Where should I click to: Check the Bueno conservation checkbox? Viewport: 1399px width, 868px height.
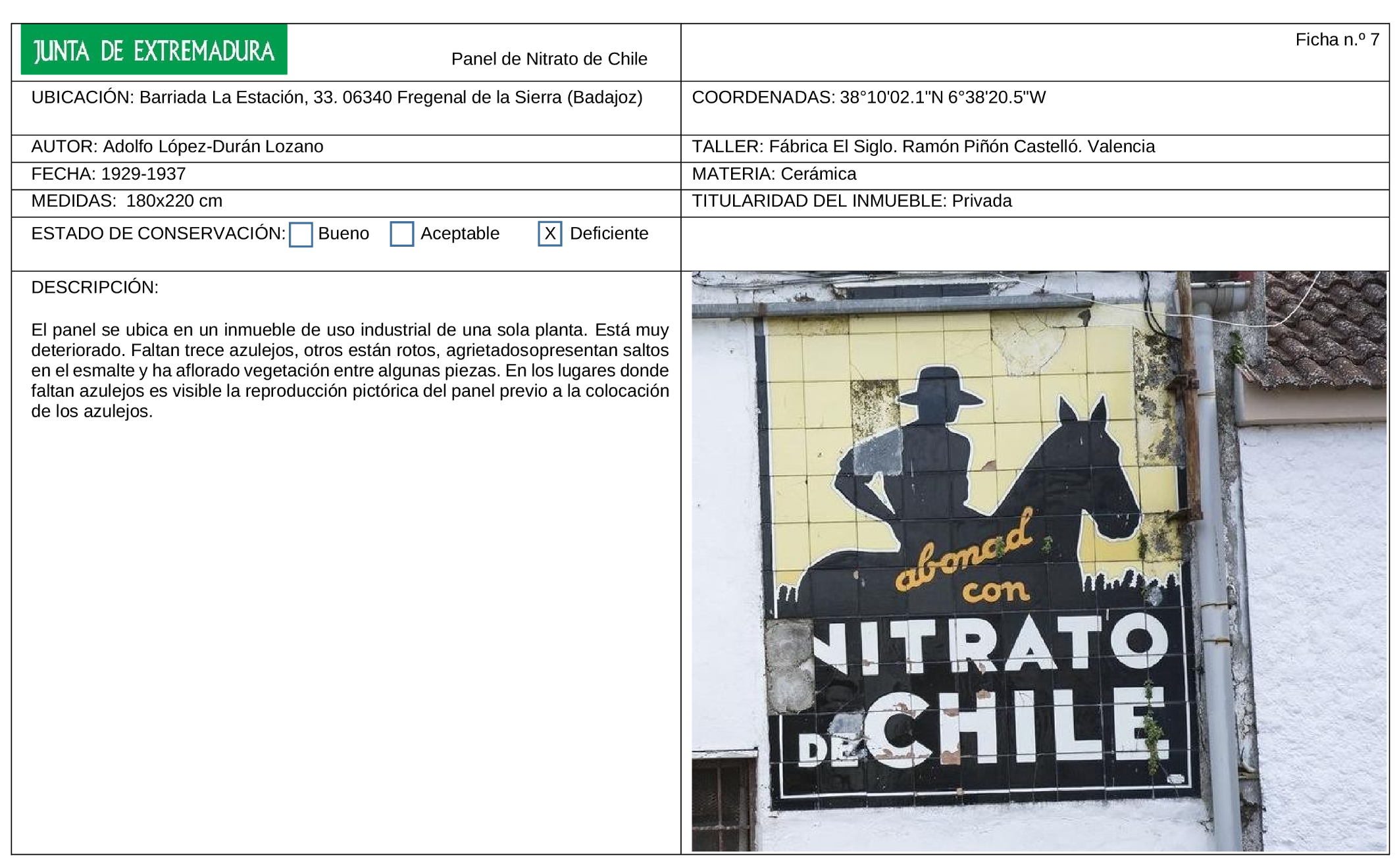(301, 234)
